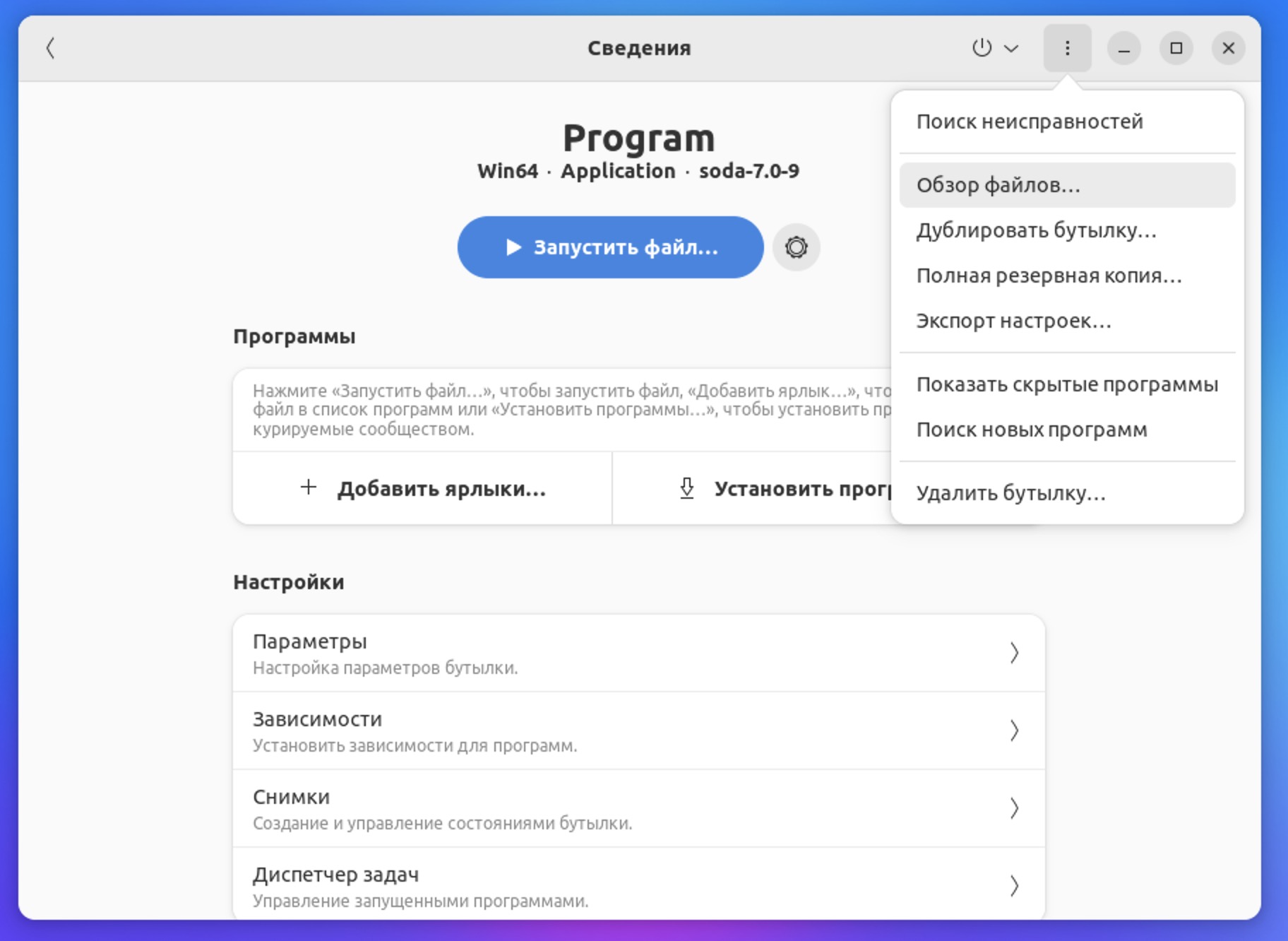1288x941 pixels.
Task: Choose Обзор файлов… from the menu
Action: point(1067,185)
